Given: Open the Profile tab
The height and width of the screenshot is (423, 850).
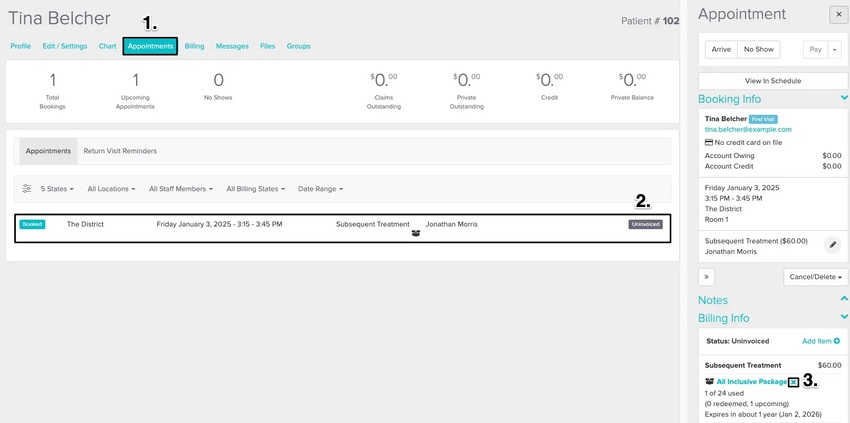Looking at the screenshot, I should pyautogui.click(x=21, y=46).
